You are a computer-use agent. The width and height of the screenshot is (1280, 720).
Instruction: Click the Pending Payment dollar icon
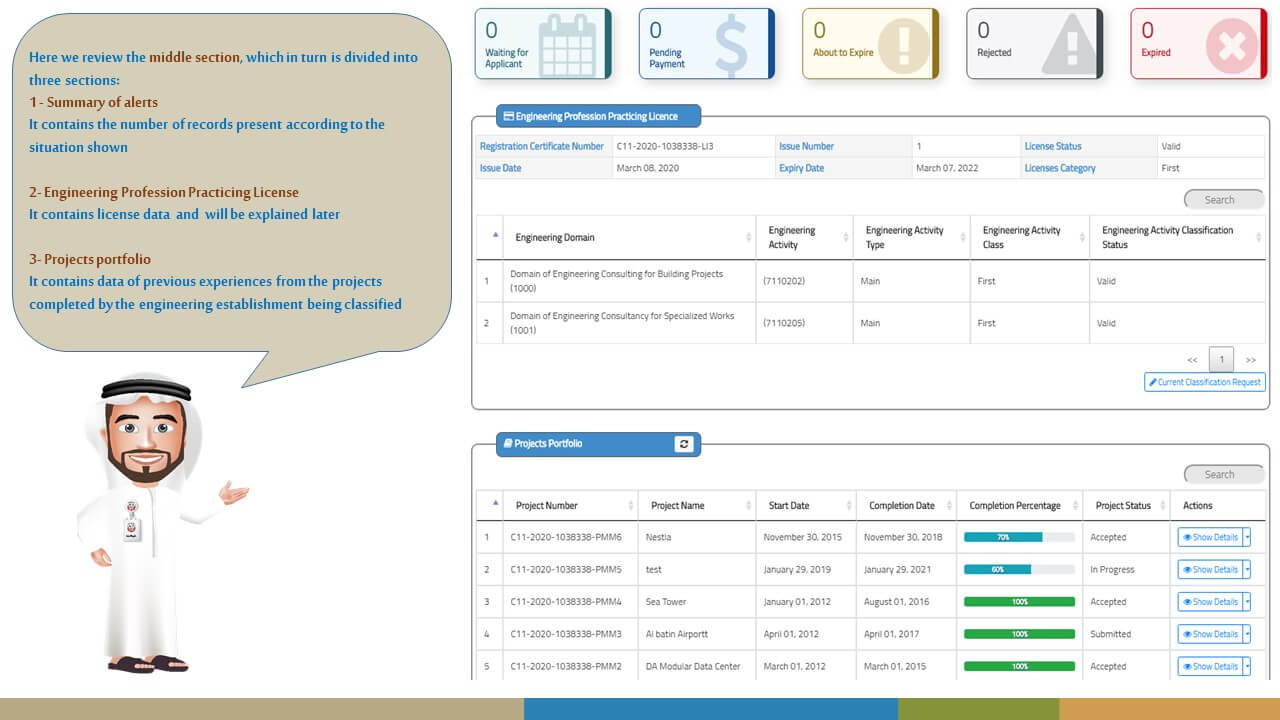[731, 45]
